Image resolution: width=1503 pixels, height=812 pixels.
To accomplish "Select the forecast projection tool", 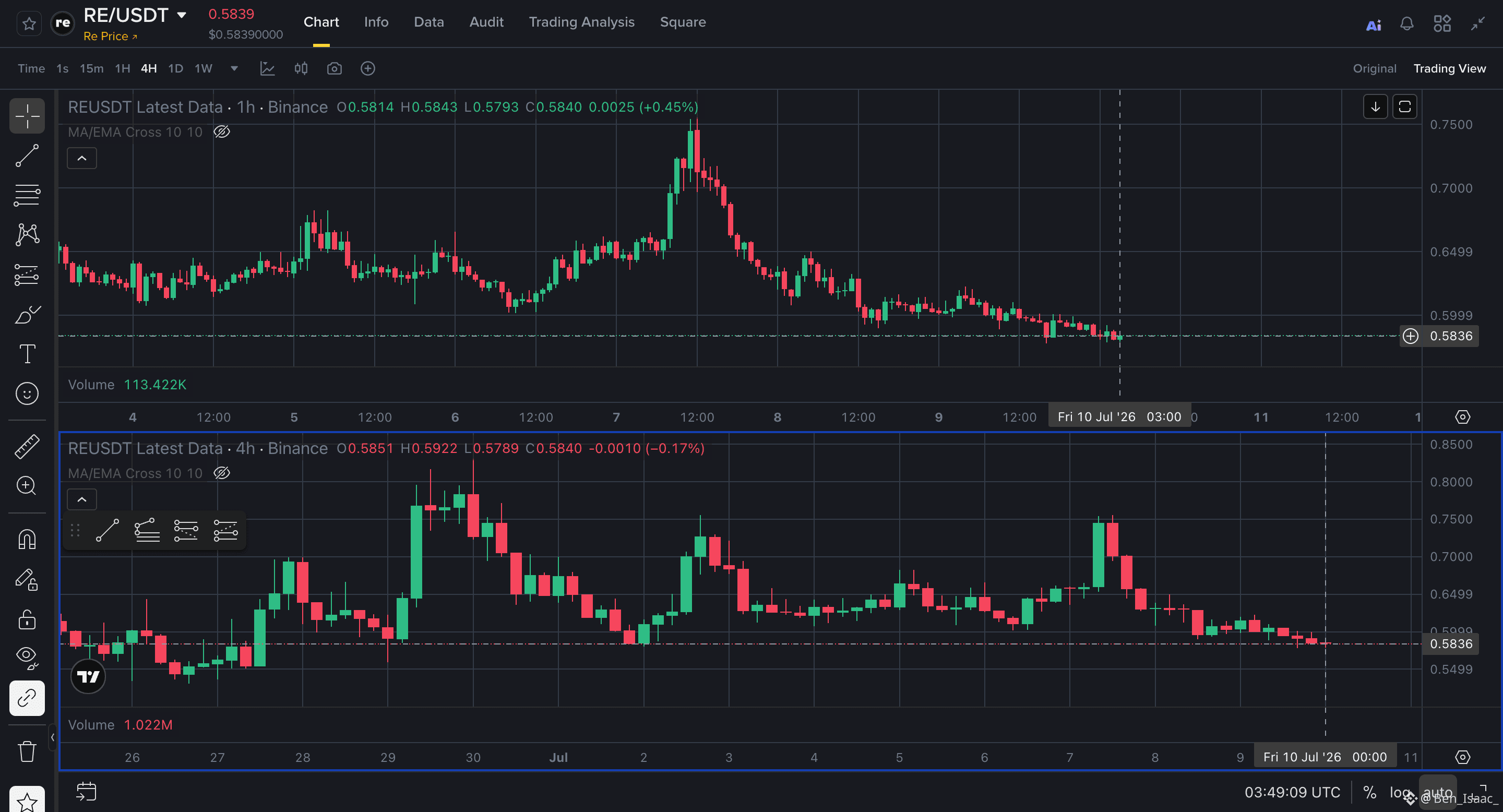I will (27, 274).
